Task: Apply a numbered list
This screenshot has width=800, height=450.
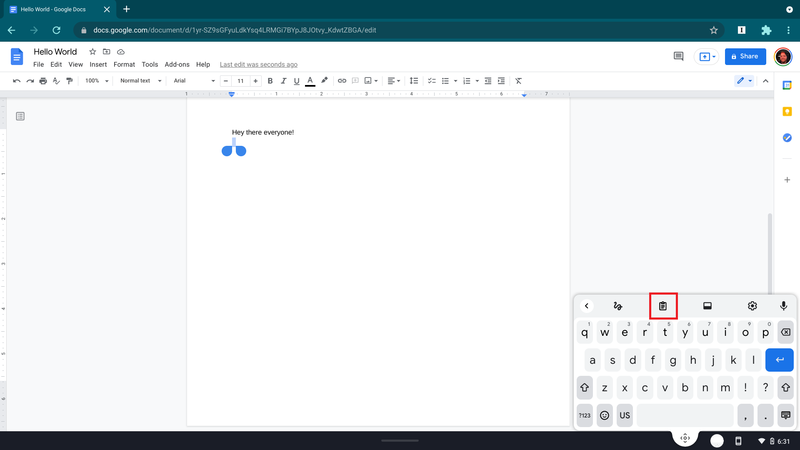Action: pos(466,81)
